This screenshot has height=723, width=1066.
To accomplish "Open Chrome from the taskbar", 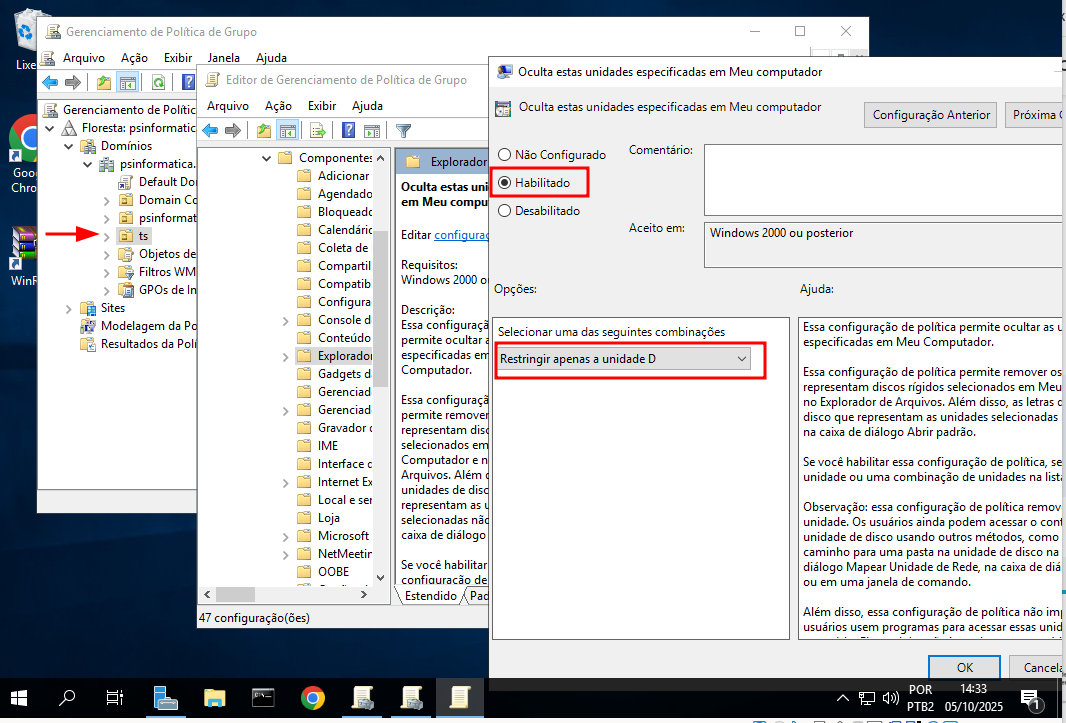I will point(313,697).
